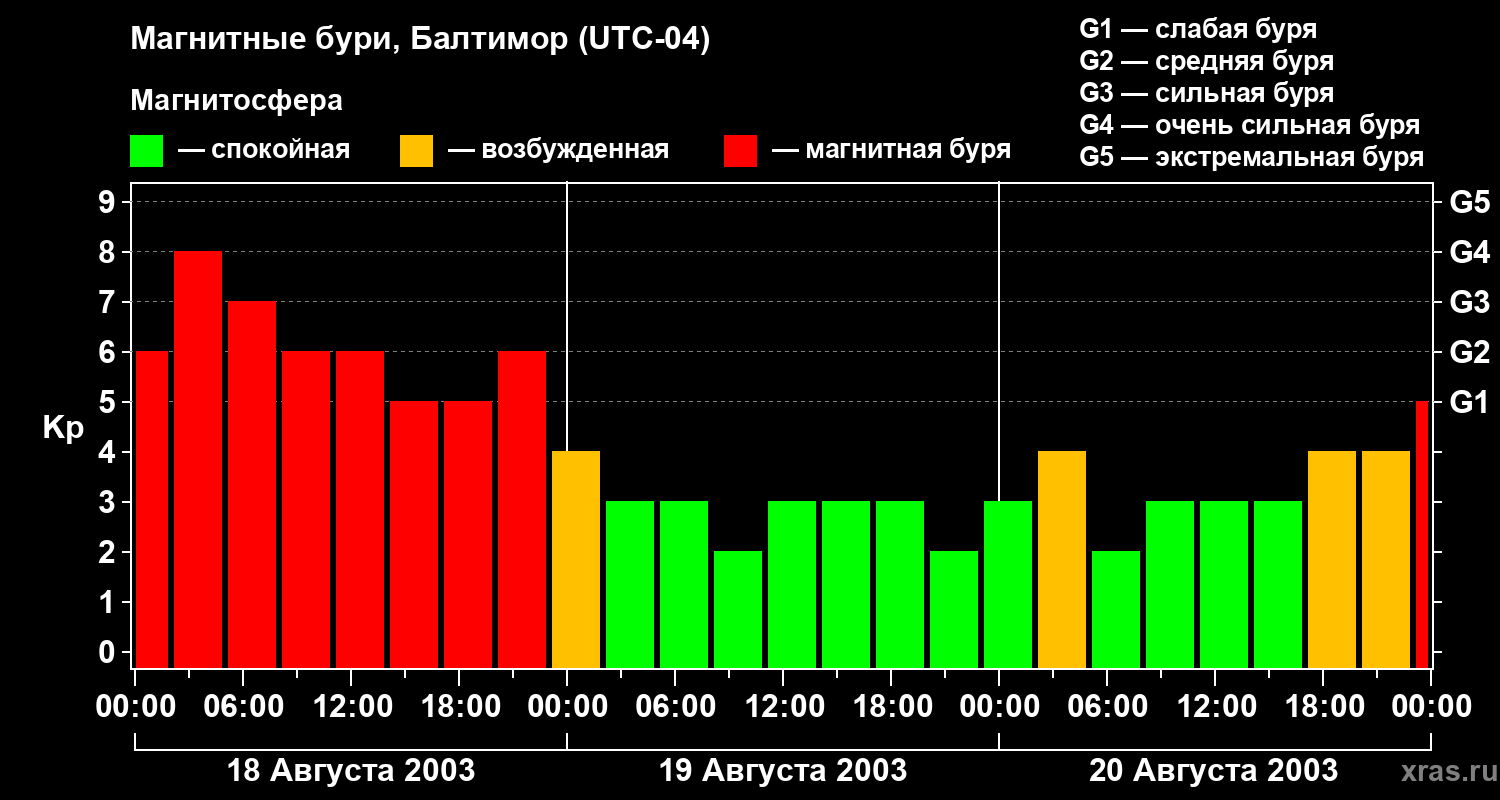This screenshot has width=1500, height=800.
Task: Click the 'G2' label on the right axis
Action: click(x=1469, y=352)
